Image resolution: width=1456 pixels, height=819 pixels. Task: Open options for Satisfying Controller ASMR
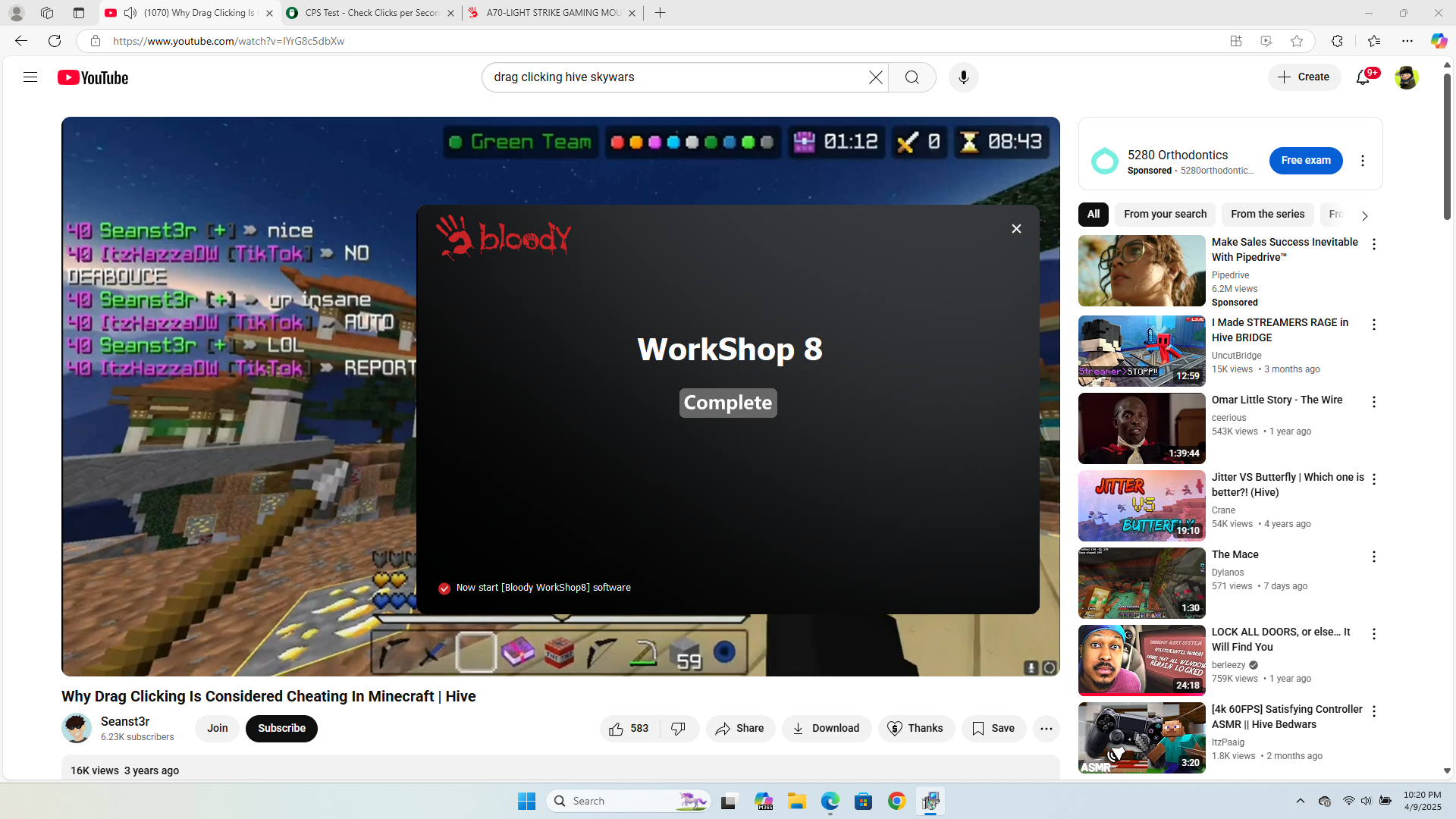pyautogui.click(x=1374, y=711)
